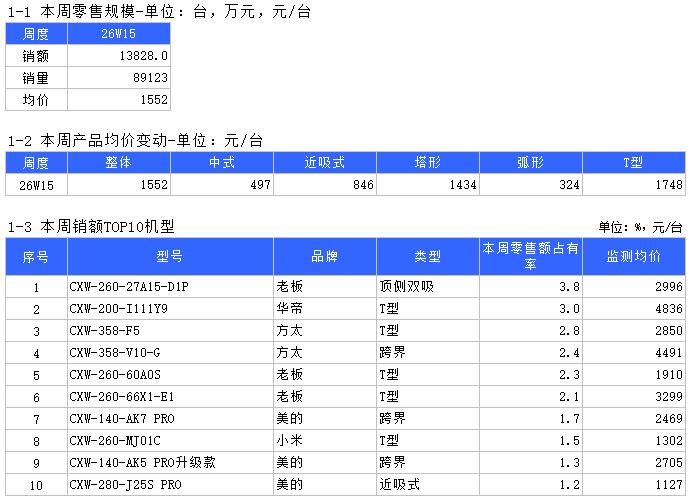Select the 中式 average price 497
691x503 pixels.
260,185
